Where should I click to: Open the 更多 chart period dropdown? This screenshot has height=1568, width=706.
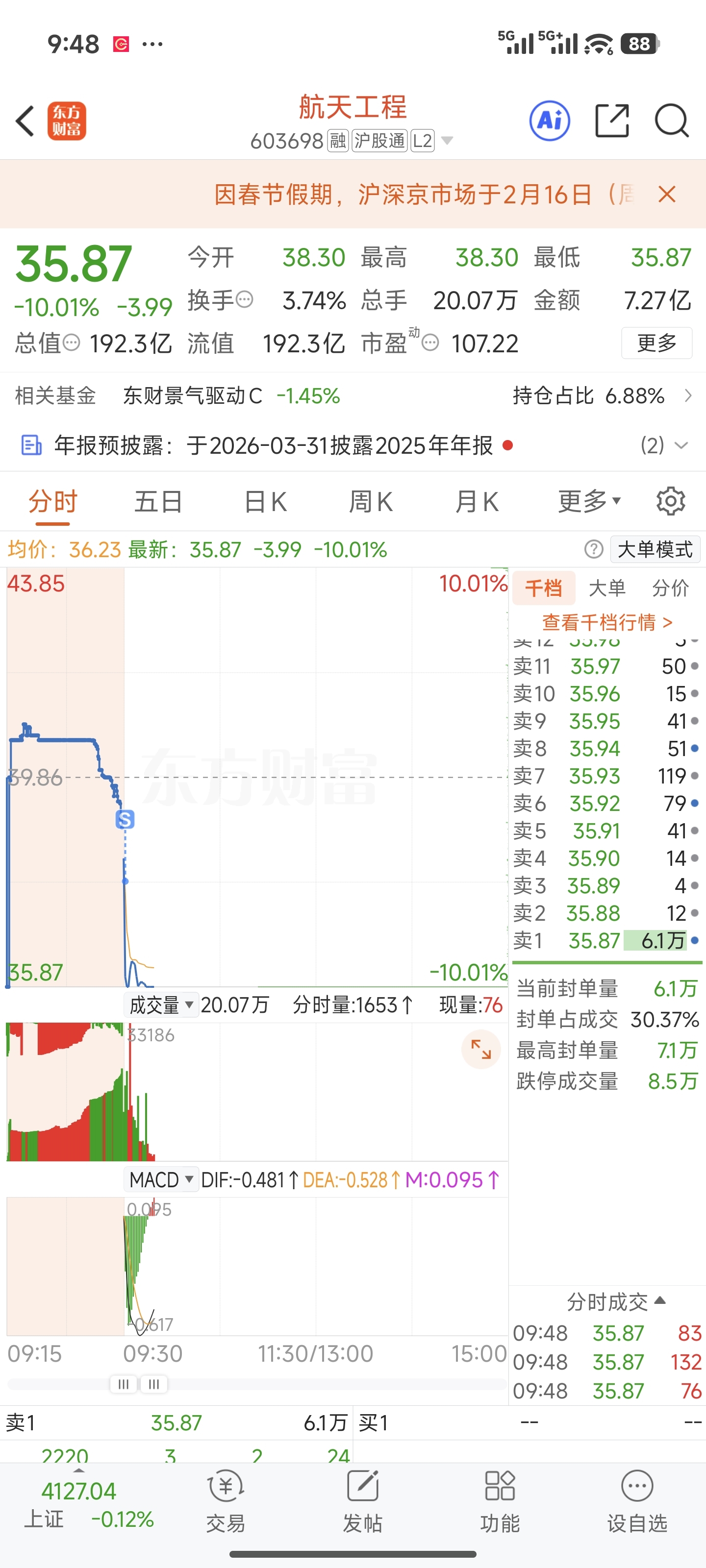[589, 502]
